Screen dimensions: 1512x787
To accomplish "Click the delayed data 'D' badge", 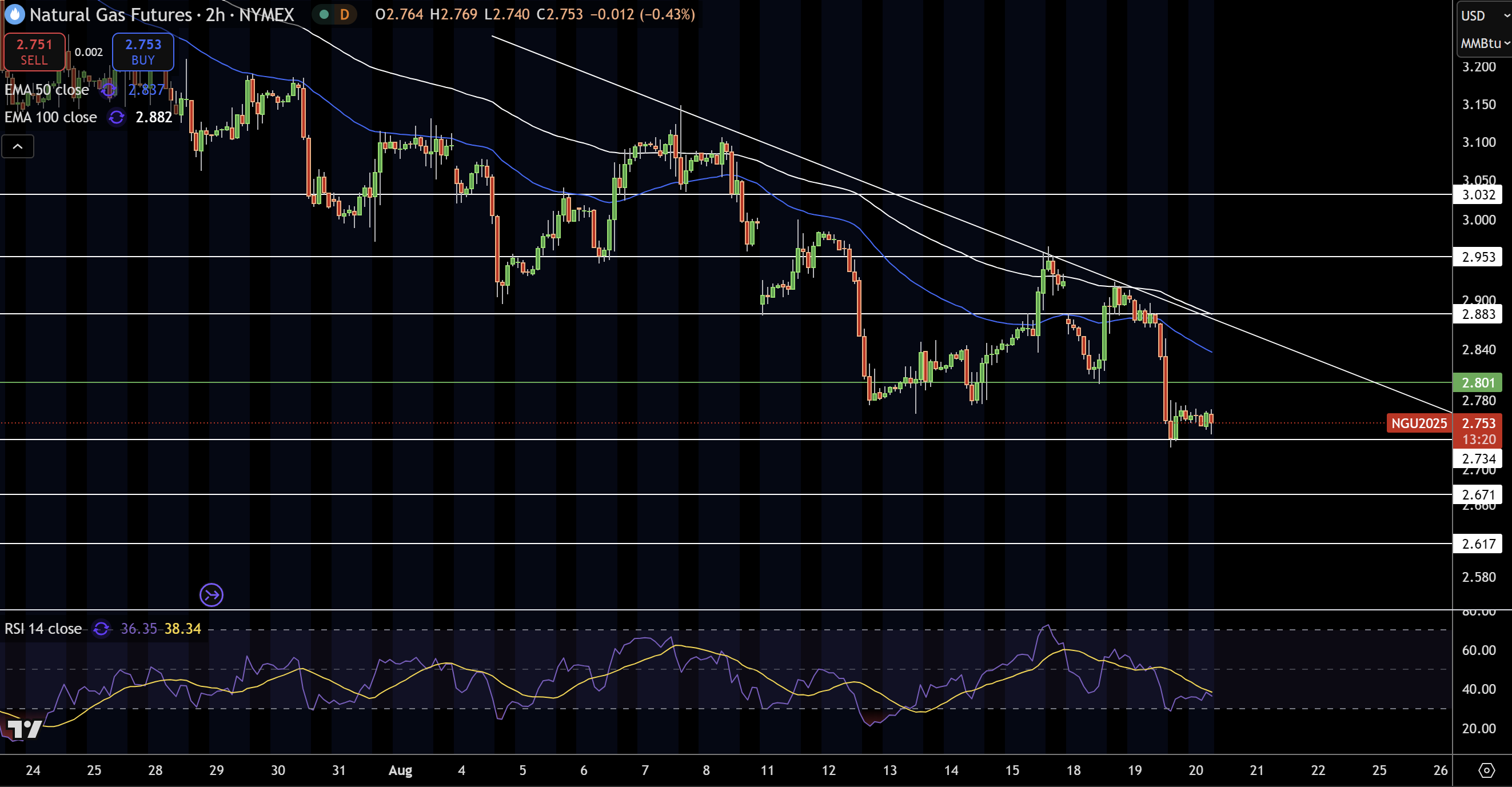I will (345, 14).
